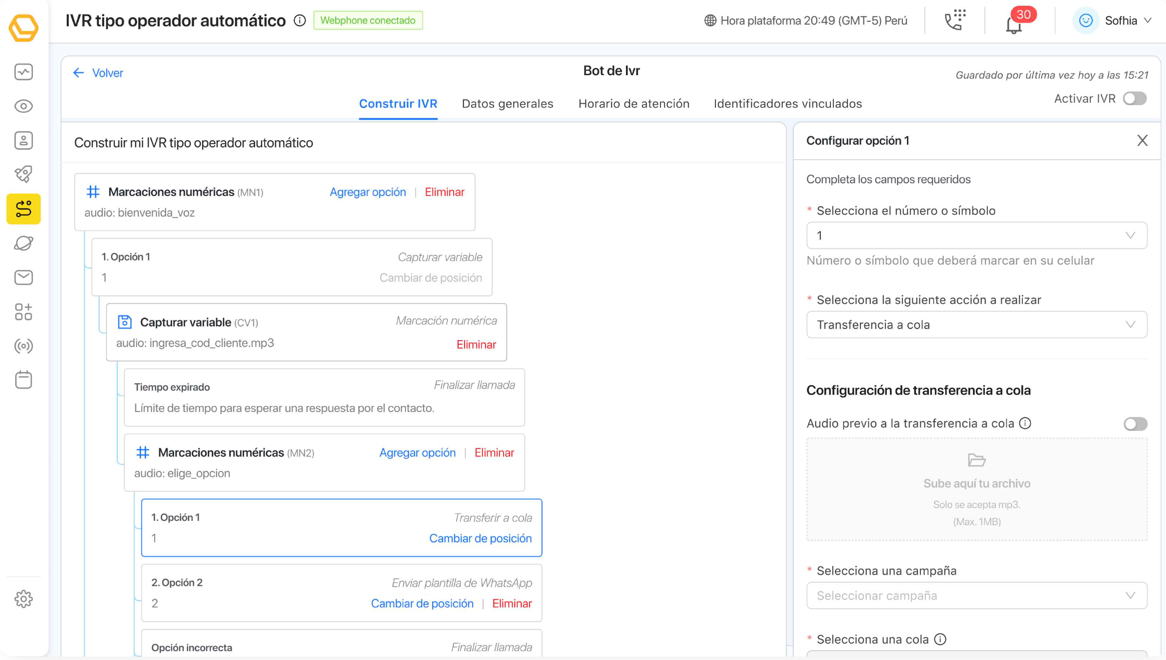Open the dialpad phone icon
1166x660 pixels.
point(955,20)
